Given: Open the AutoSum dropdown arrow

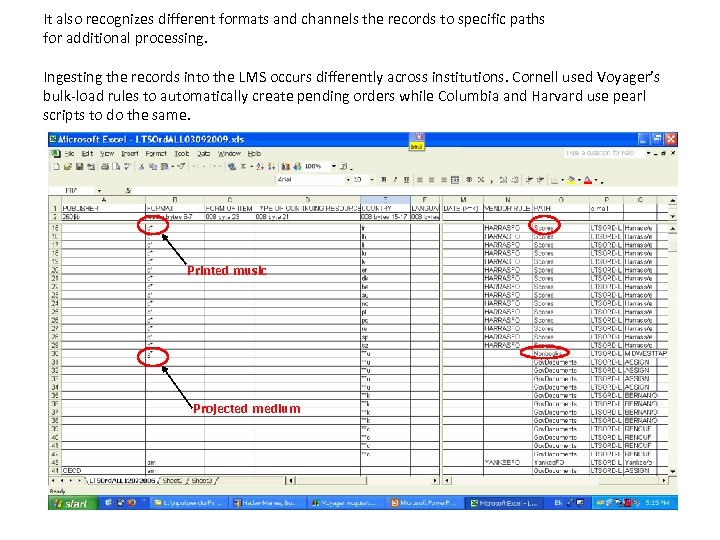Looking at the screenshot, I should click(x=252, y=167).
